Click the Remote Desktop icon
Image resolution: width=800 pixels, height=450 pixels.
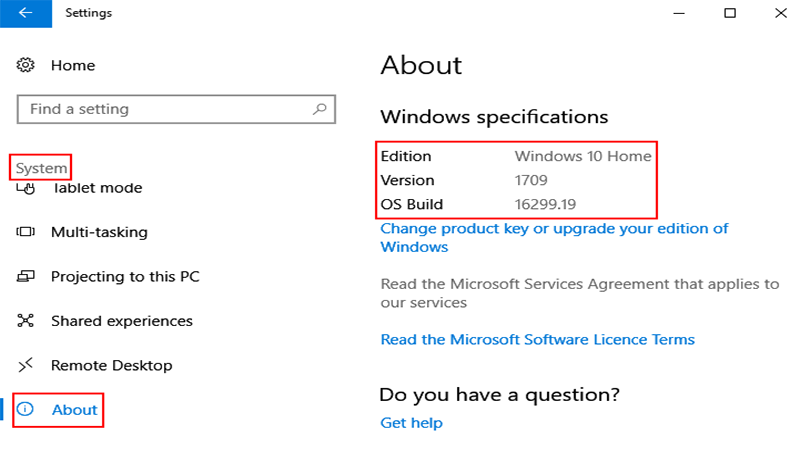coord(25,365)
